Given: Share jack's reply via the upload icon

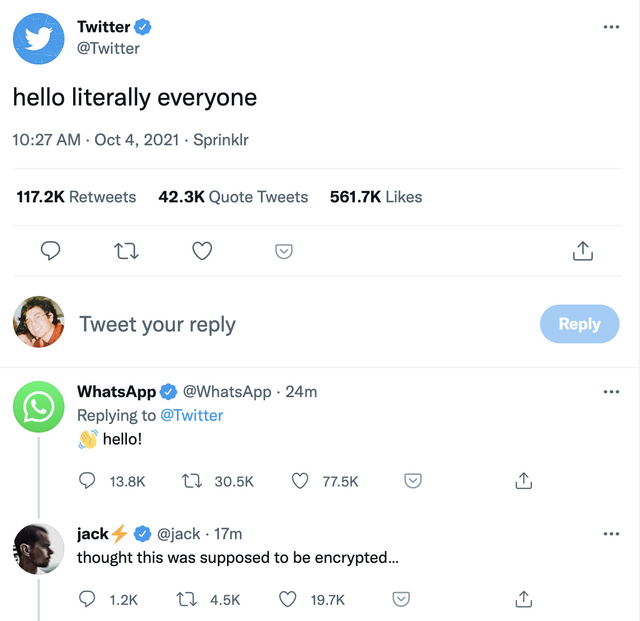Looking at the screenshot, I should 522,599.
